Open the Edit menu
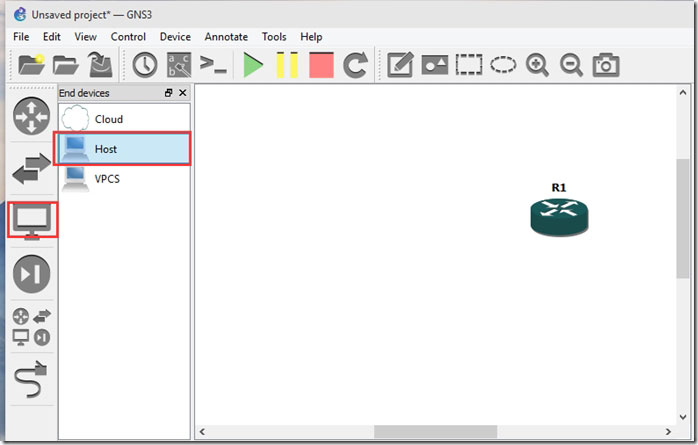Viewport: 698px width, 445px height. tap(52, 37)
